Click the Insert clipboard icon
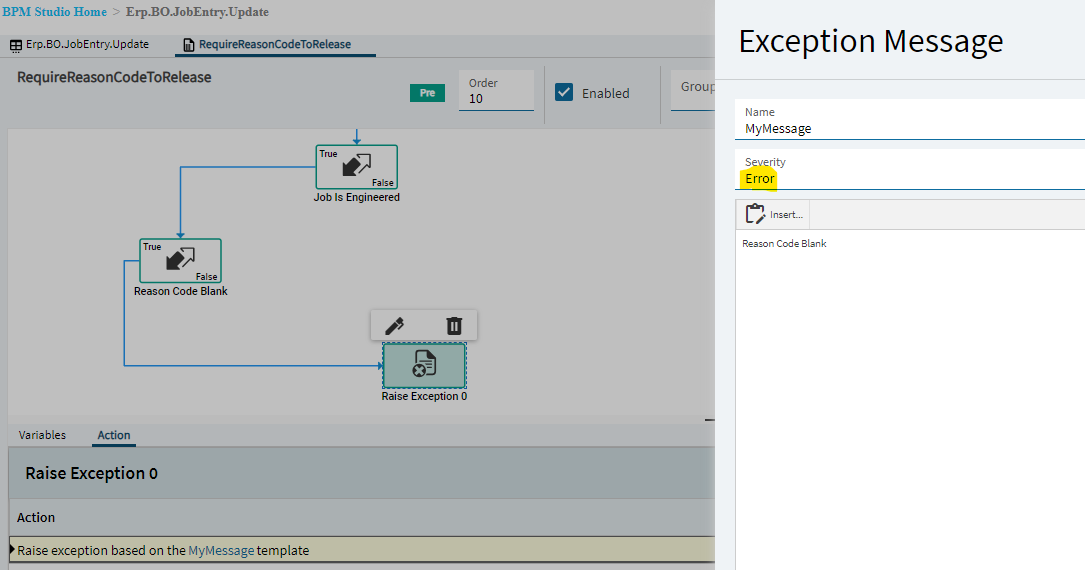This screenshot has height=570, width=1085. click(x=755, y=214)
